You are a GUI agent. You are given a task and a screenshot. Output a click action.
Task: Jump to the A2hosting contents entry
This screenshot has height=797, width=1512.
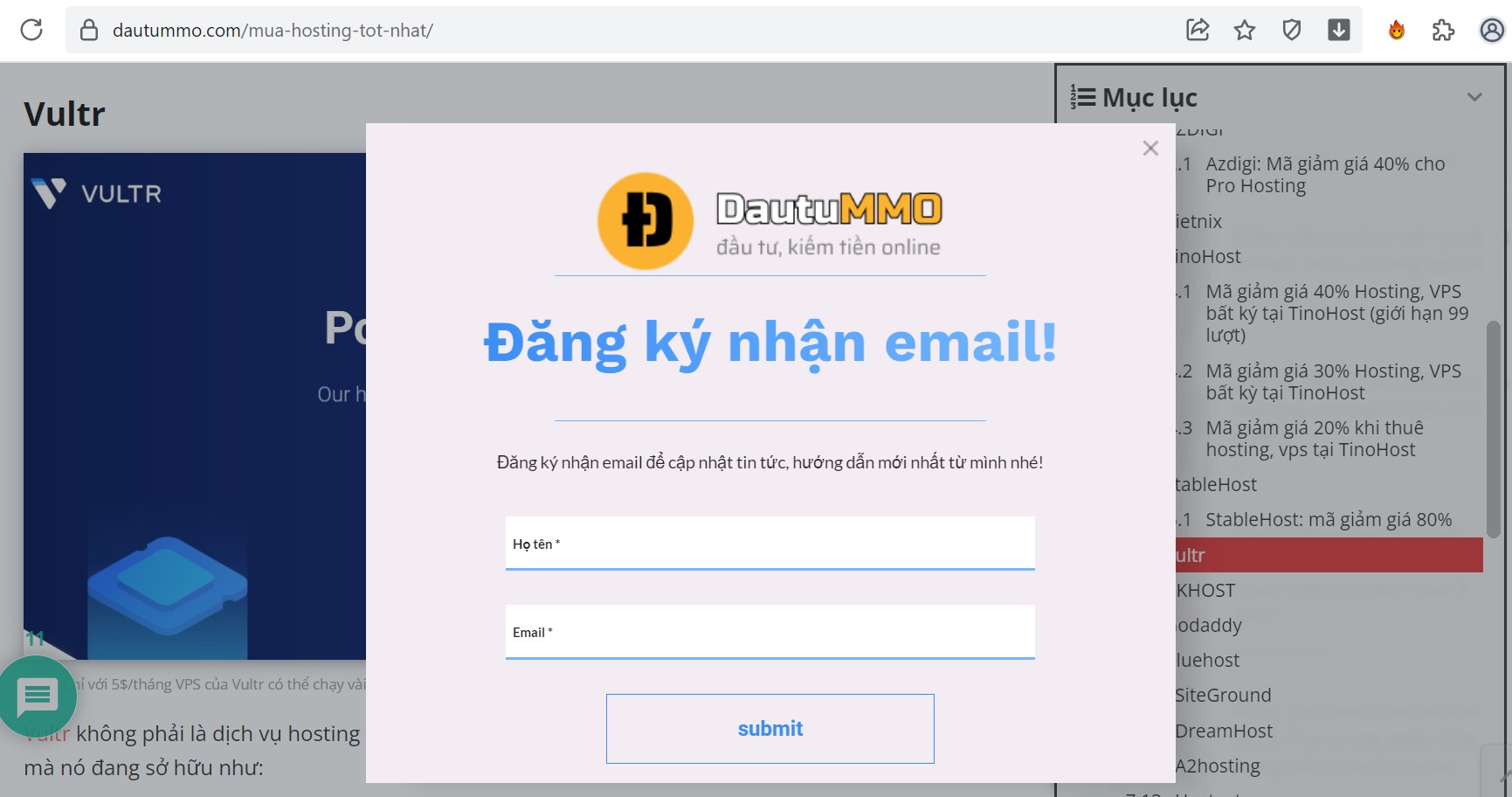click(1218, 766)
